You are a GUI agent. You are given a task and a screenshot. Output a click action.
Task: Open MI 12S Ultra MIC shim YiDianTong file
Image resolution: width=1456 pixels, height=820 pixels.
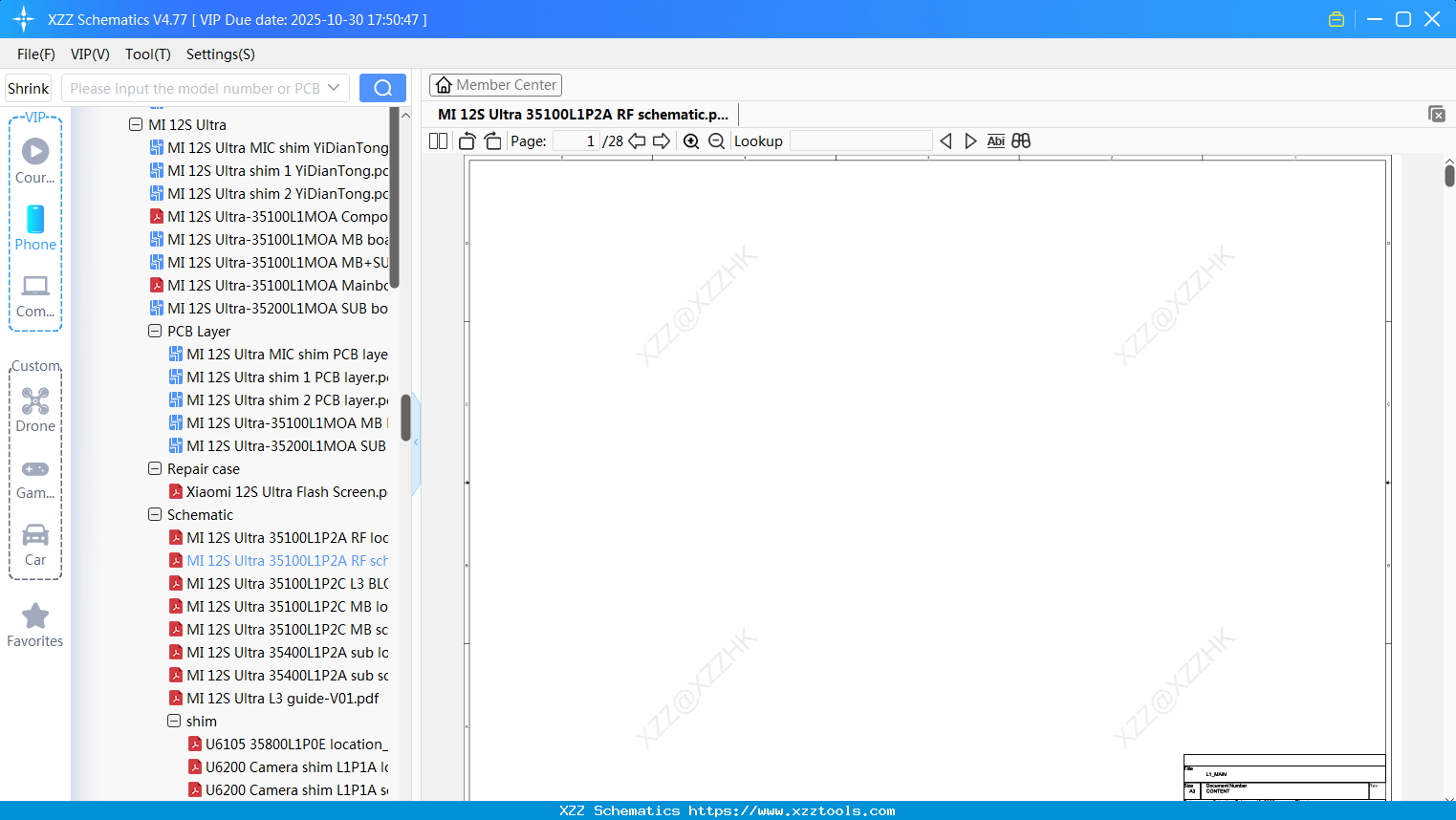278,148
